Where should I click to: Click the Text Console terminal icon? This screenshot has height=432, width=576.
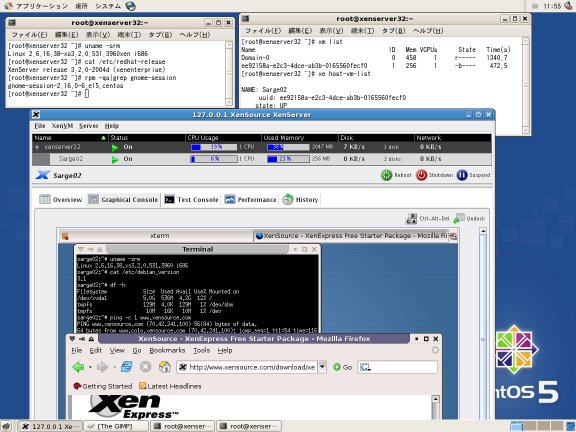click(169, 199)
